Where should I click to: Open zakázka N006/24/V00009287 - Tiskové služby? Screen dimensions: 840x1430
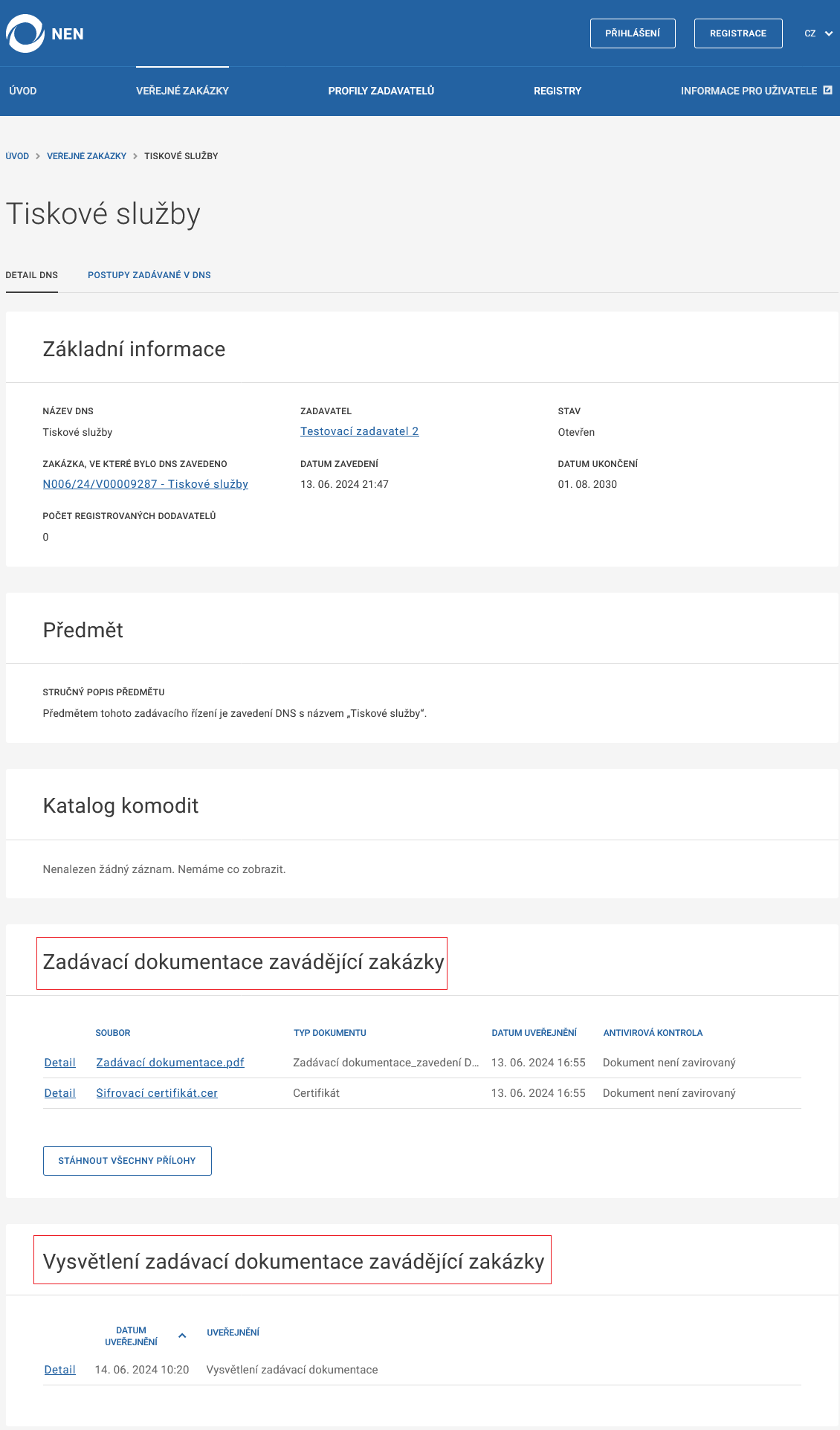[146, 483]
